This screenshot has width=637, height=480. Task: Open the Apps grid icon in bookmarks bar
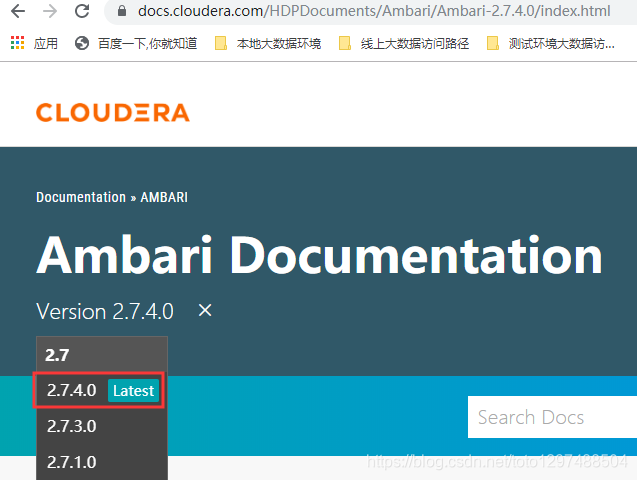tap(17, 43)
